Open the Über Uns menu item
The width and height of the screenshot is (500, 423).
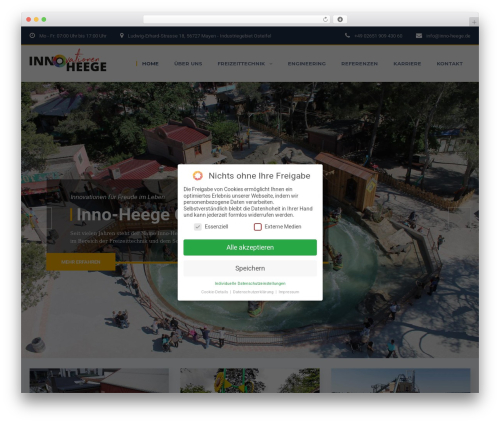[188, 64]
